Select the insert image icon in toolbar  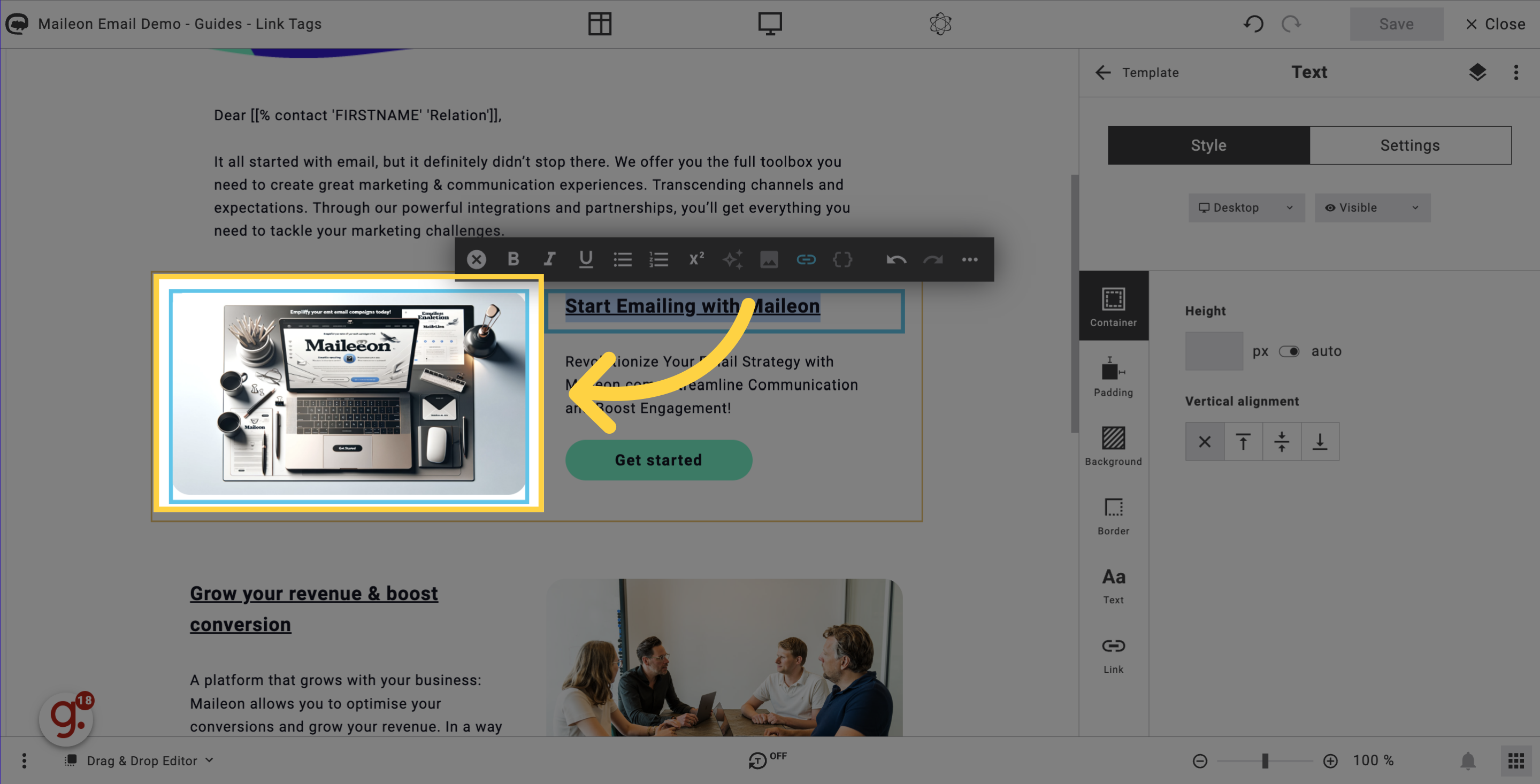(768, 258)
